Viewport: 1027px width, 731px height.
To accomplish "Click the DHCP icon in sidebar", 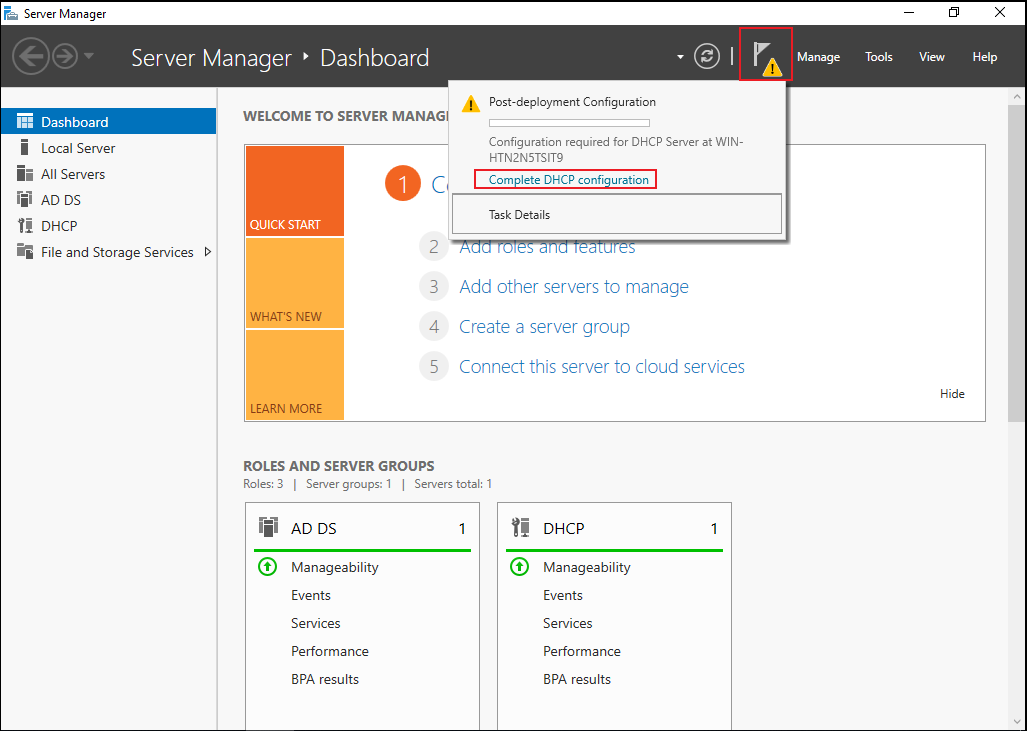I will (x=25, y=225).
